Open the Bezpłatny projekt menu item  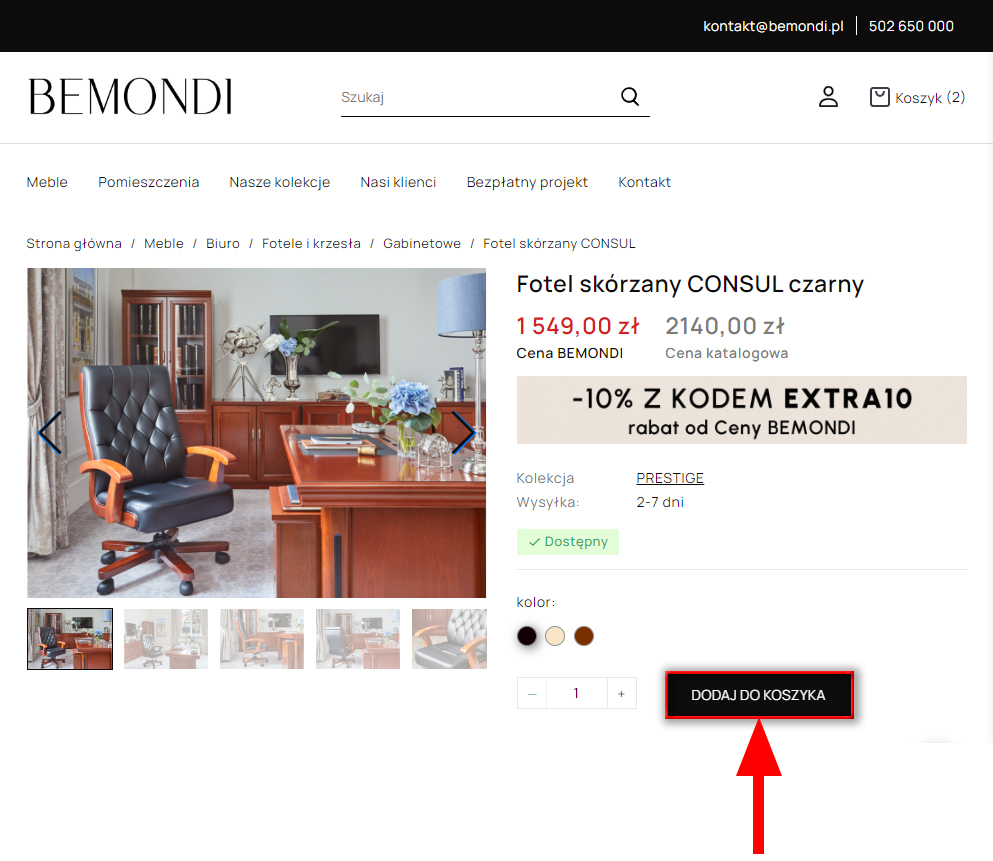(x=527, y=182)
